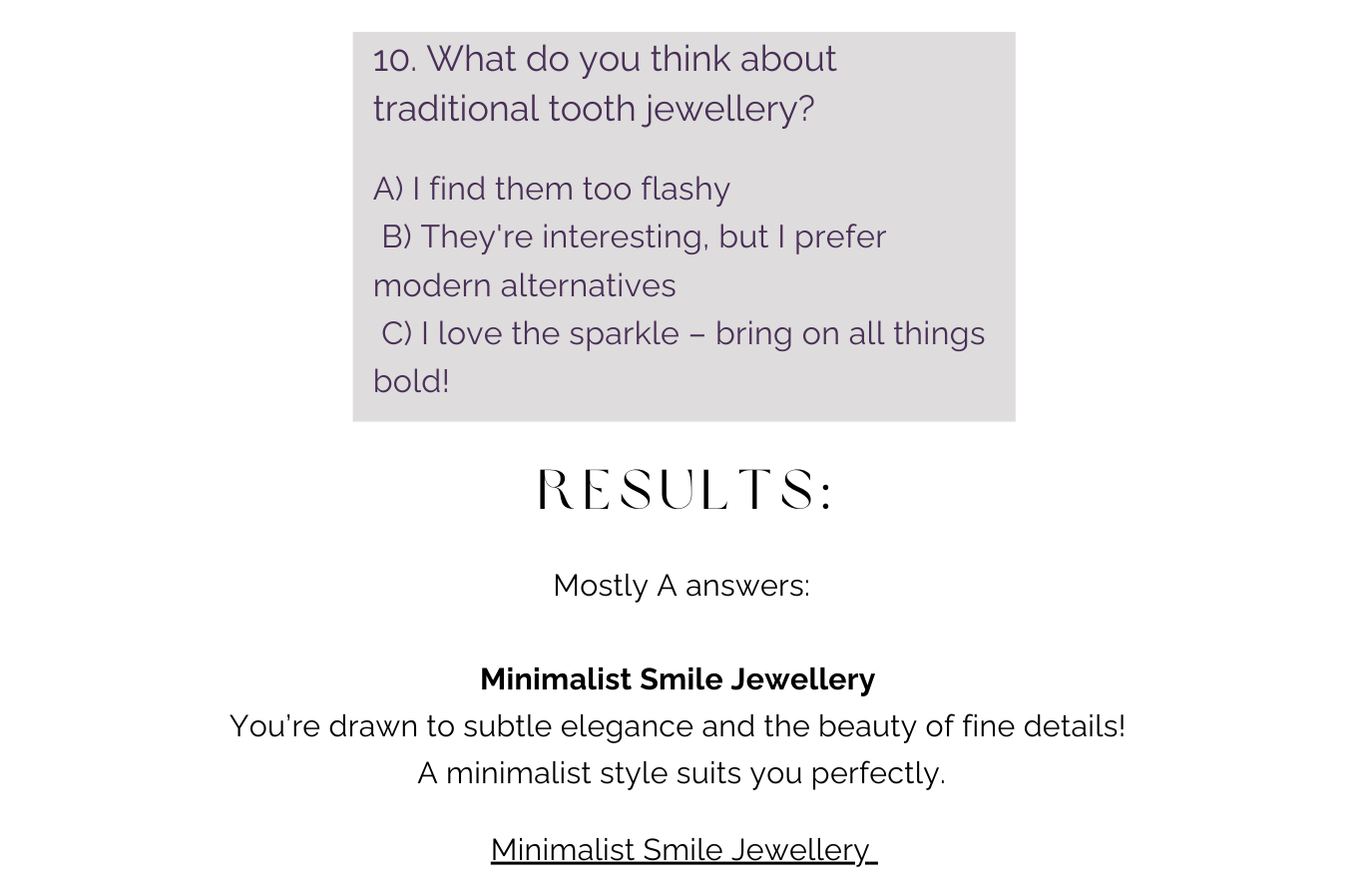This screenshot has height=896, width=1363.
Task: Click the word 'bold!' in answer C
Action: tap(411, 381)
